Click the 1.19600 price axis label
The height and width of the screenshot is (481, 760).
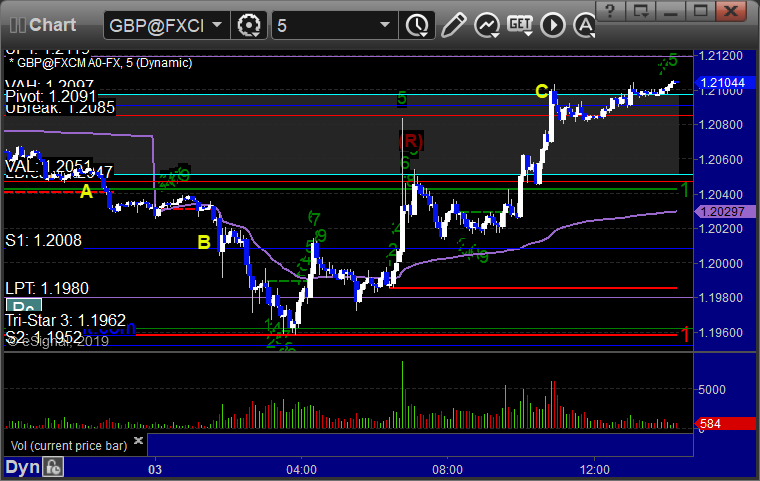click(x=721, y=333)
